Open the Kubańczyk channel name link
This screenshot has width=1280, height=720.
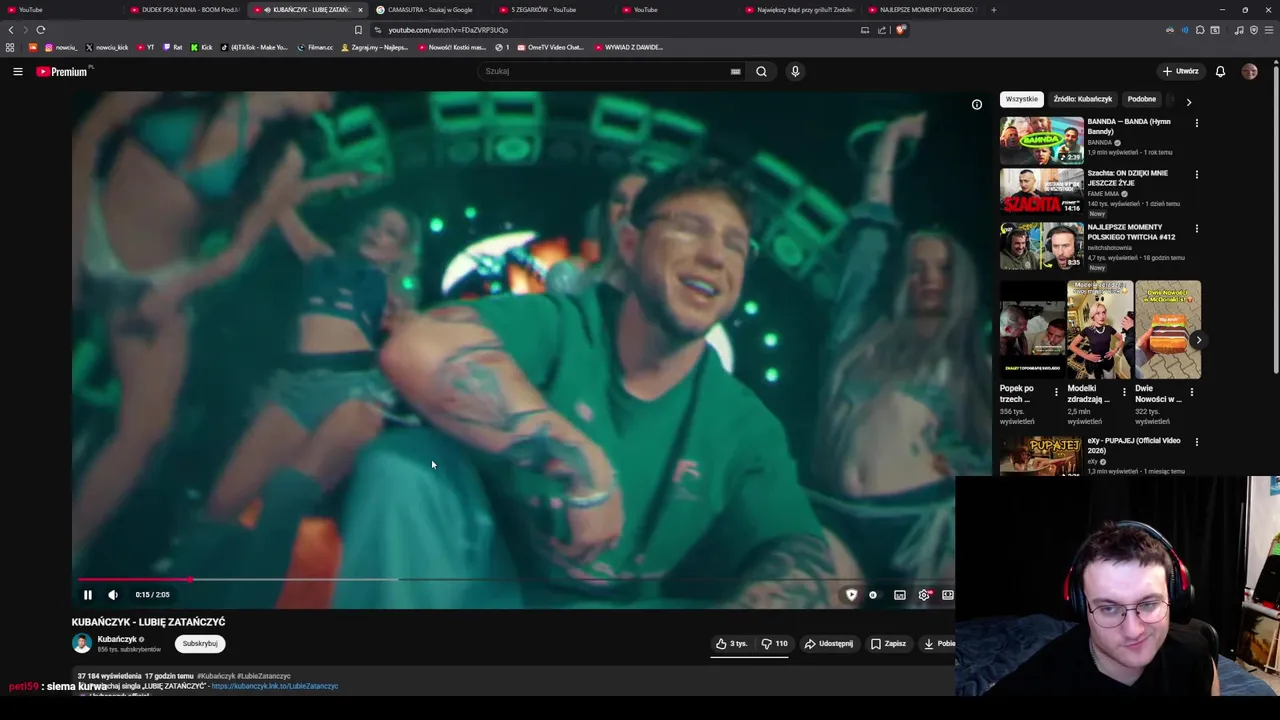(117, 639)
